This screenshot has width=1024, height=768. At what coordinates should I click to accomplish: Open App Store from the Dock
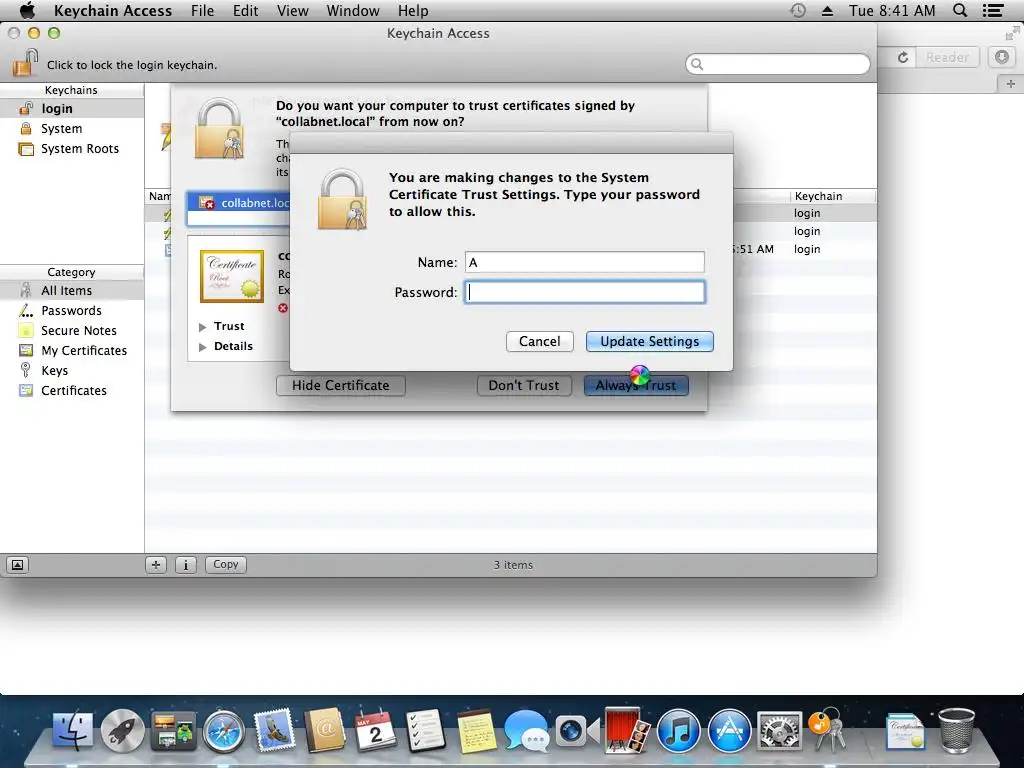coord(729,731)
